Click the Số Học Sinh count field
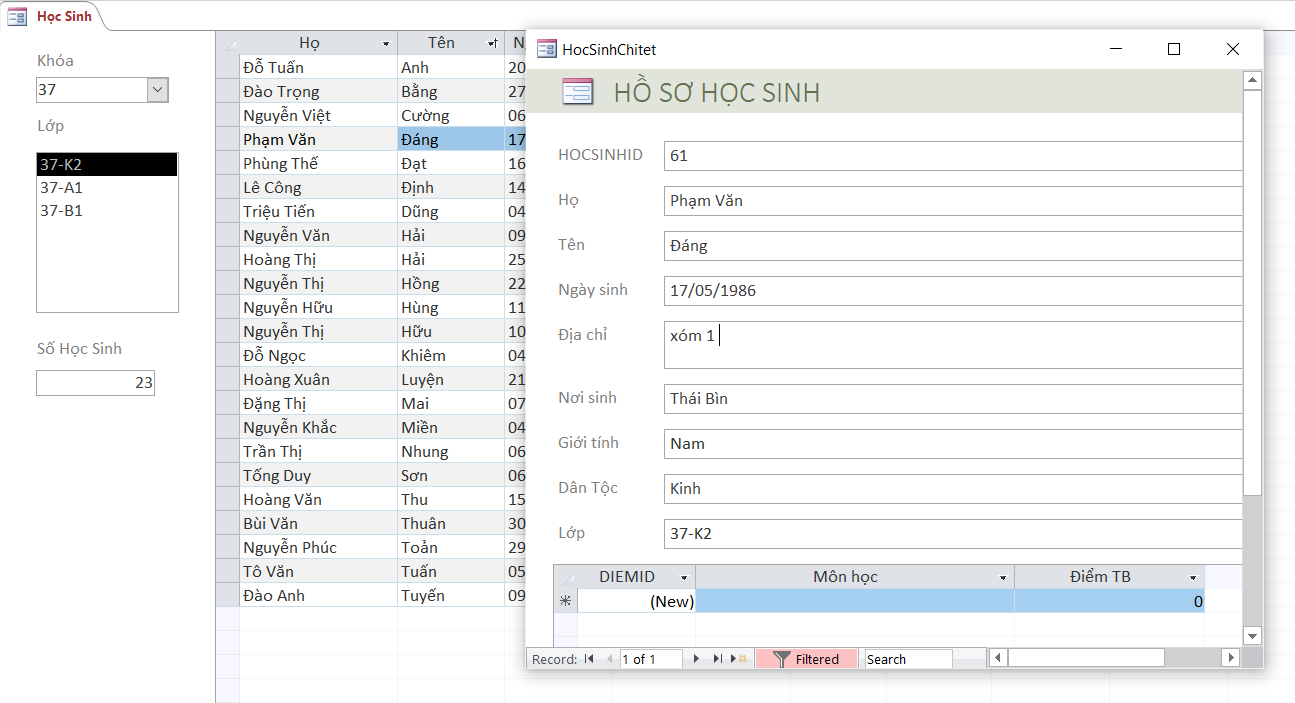The height and width of the screenshot is (703, 1295). tap(95, 382)
